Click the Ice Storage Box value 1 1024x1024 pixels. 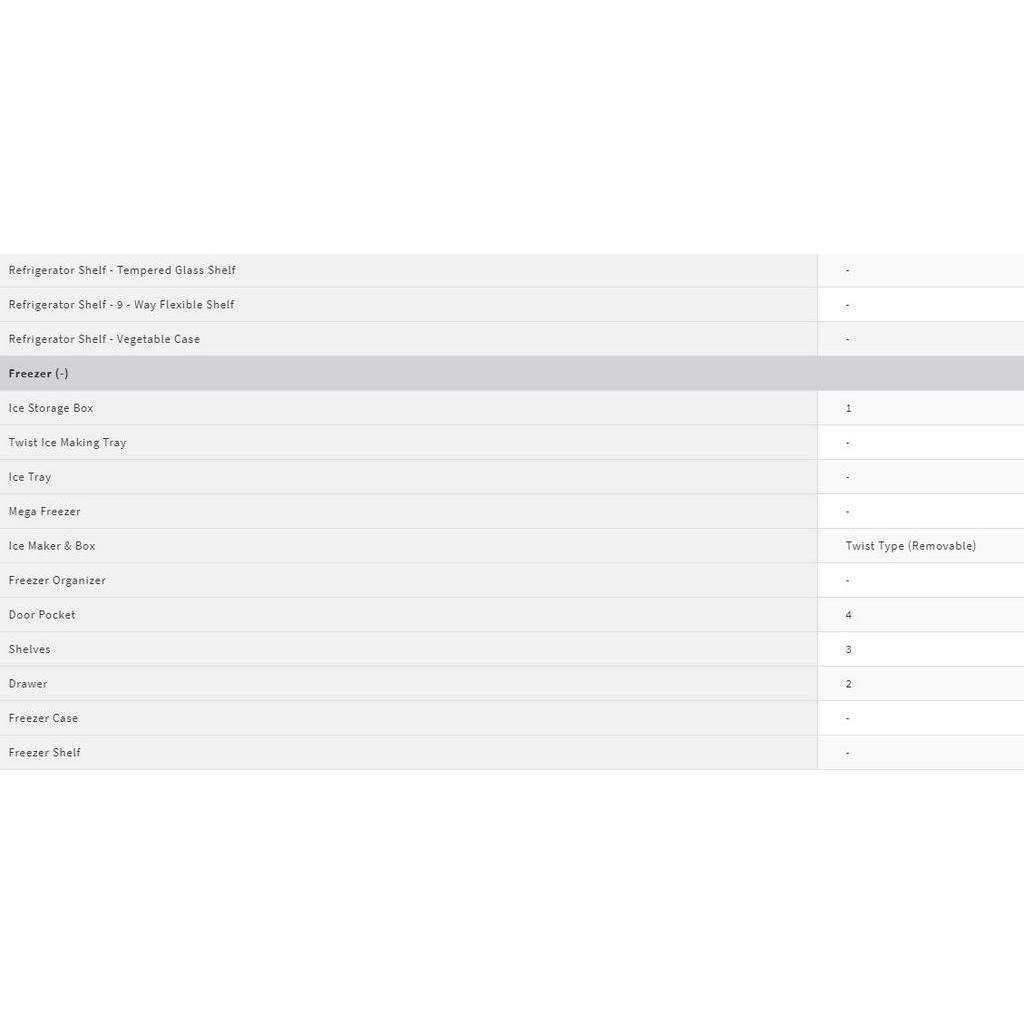pos(849,408)
